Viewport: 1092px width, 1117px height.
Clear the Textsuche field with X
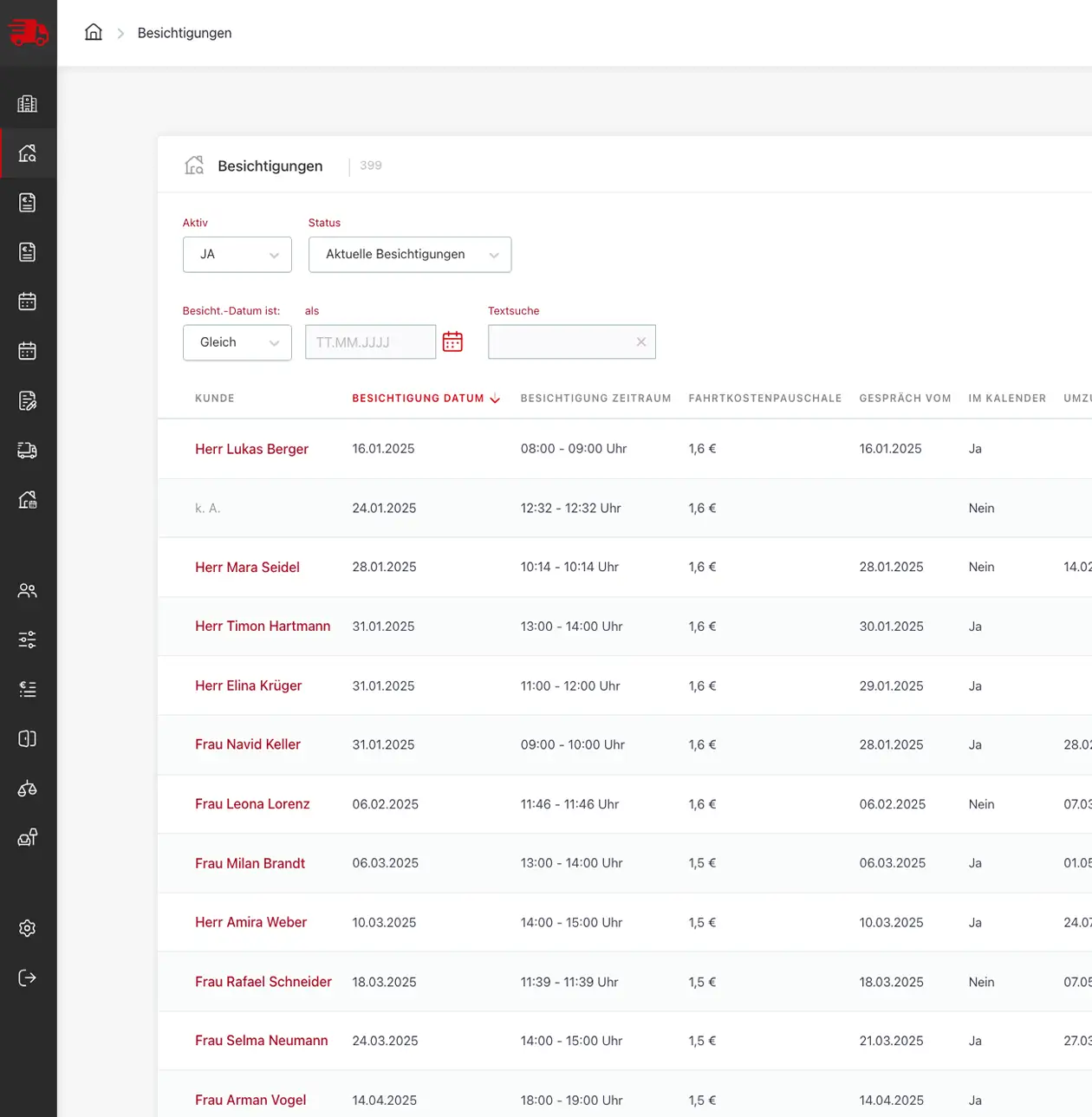(x=641, y=342)
